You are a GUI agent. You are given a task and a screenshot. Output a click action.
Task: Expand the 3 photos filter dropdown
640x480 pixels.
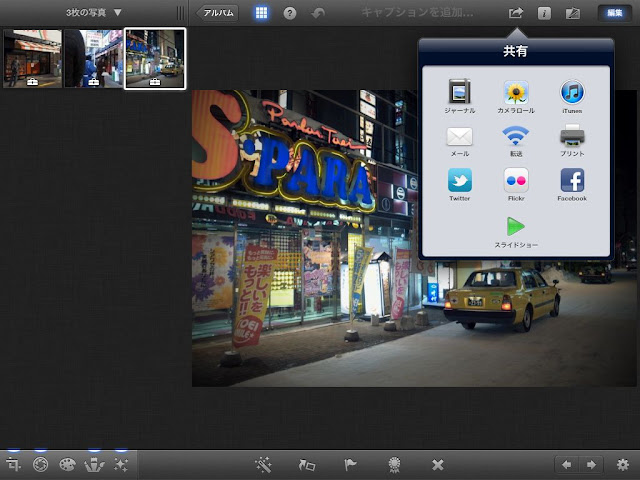[x=94, y=13]
